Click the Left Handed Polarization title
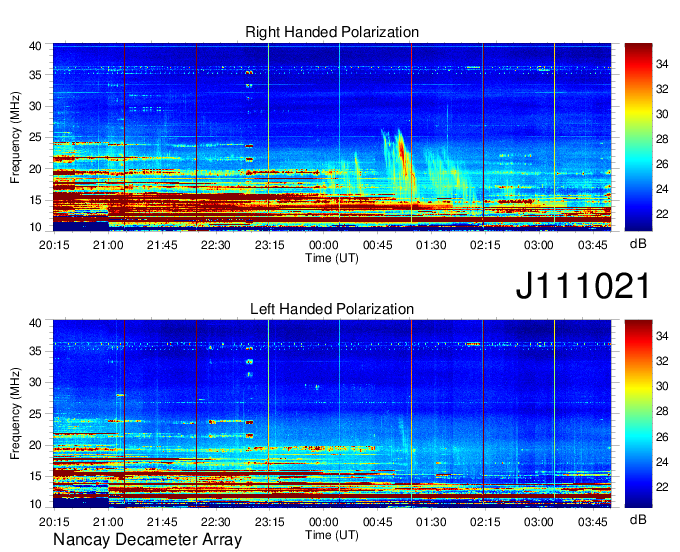The height and width of the screenshot is (552, 680). [x=332, y=309]
